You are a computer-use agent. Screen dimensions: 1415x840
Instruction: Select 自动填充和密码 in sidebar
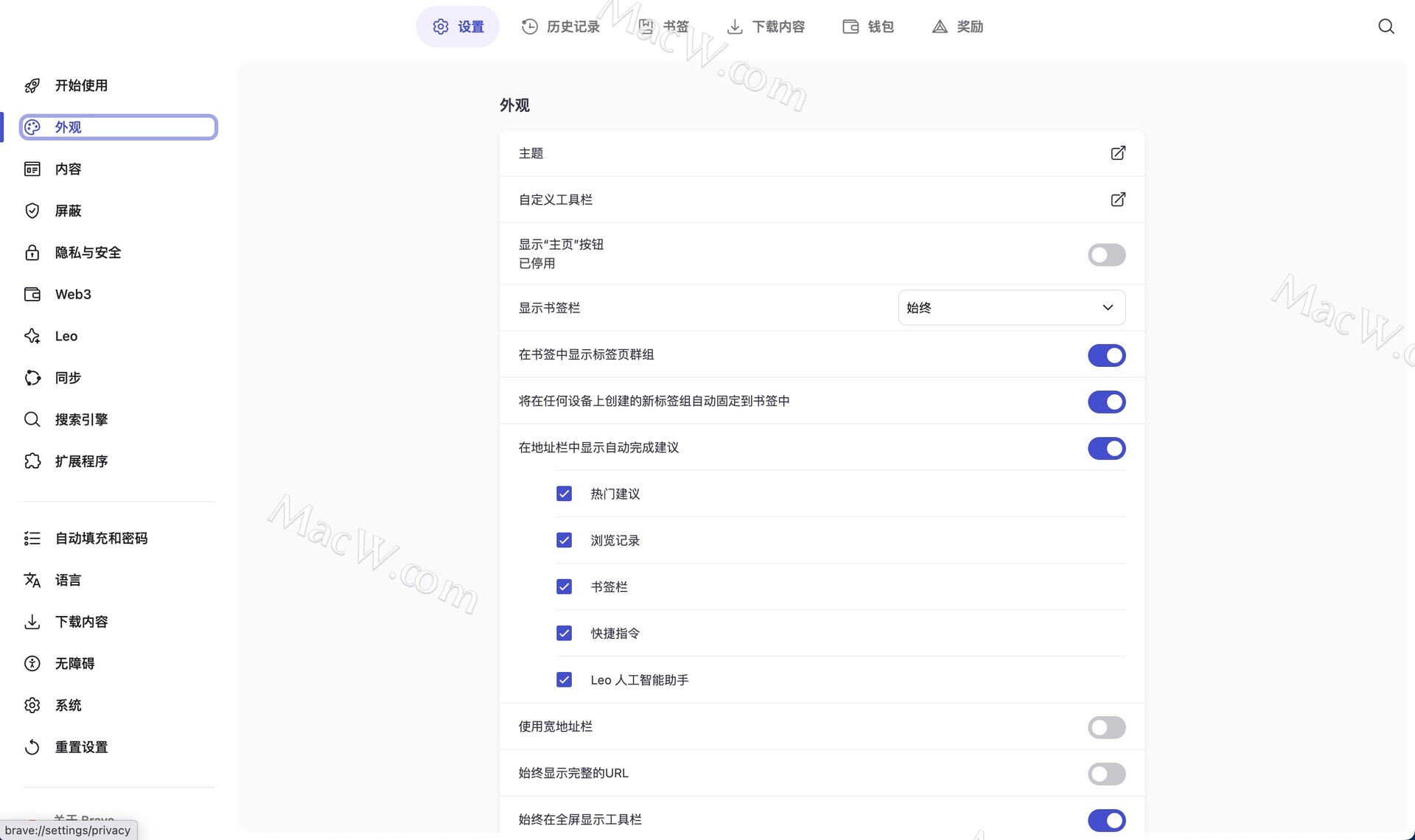[x=101, y=539]
